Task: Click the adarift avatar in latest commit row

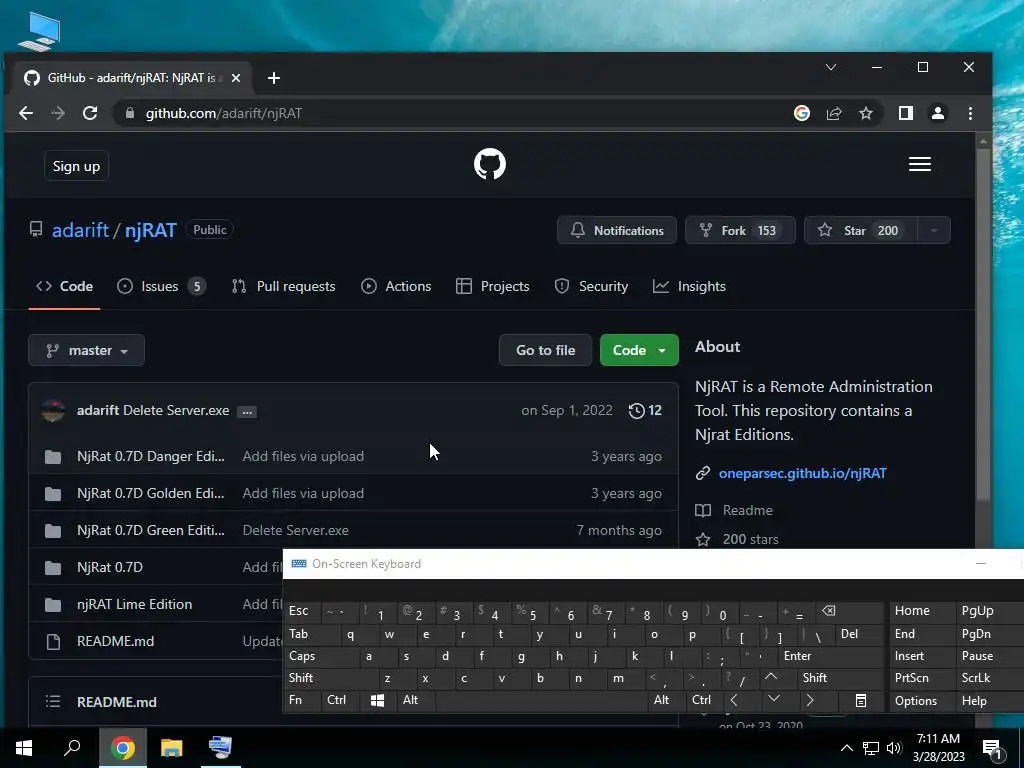Action: pyautogui.click(x=53, y=411)
